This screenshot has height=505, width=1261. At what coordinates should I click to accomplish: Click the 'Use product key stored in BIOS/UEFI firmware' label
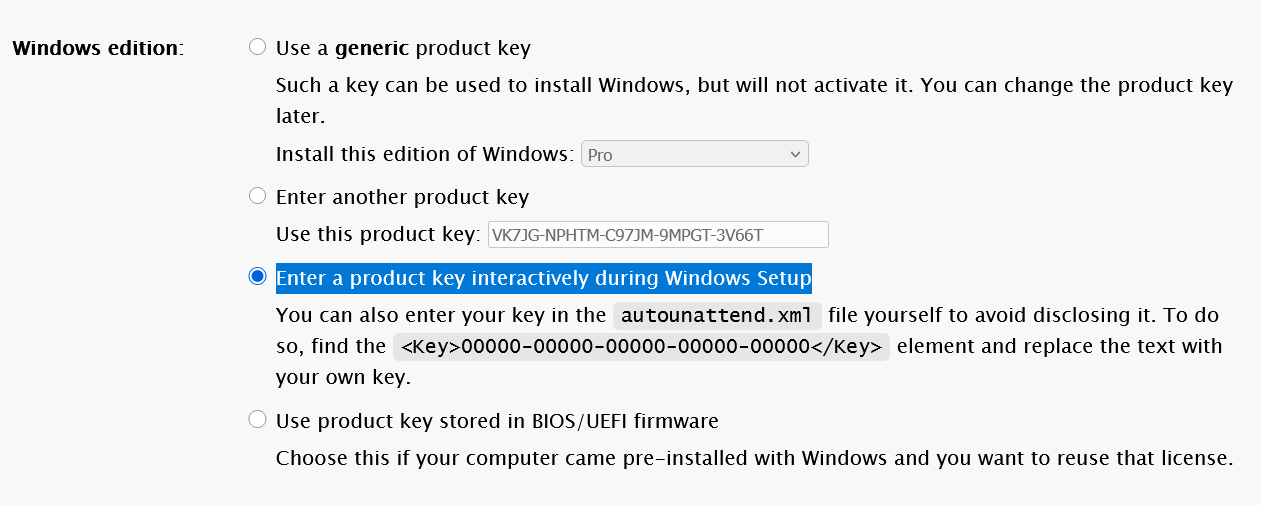click(x=497, y=421)
